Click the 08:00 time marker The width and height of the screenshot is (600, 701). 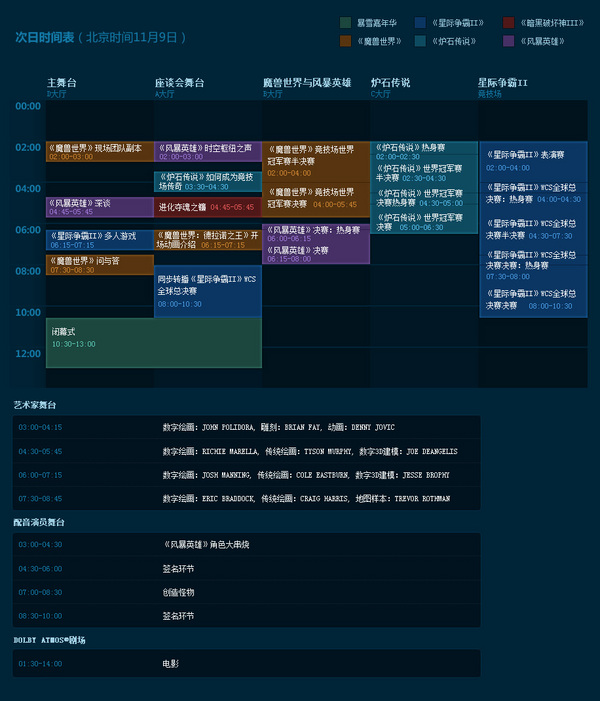[x=28, y=271]
